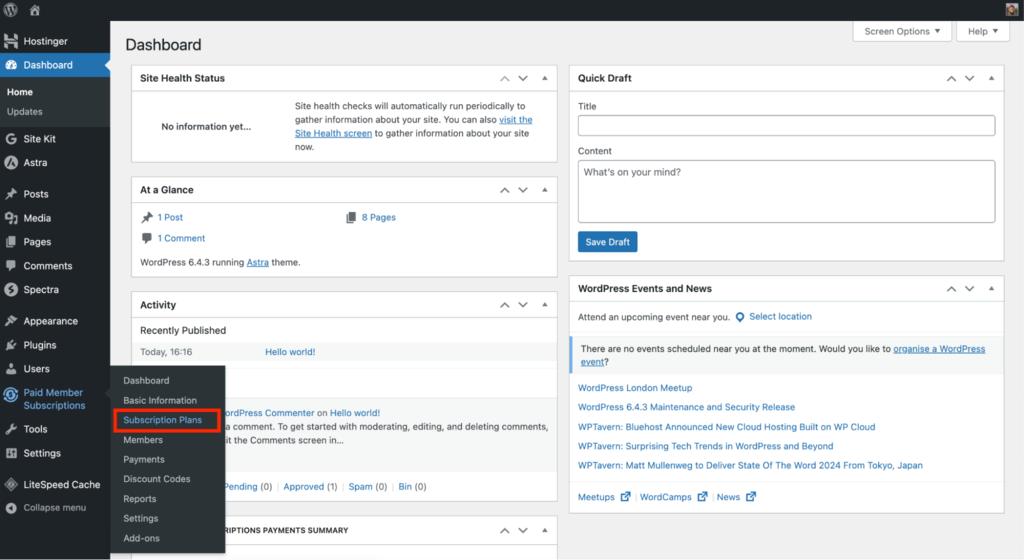Screen dimensions: 1024x560
Task: Move At a Glance panel down
Action: (523, 190)
